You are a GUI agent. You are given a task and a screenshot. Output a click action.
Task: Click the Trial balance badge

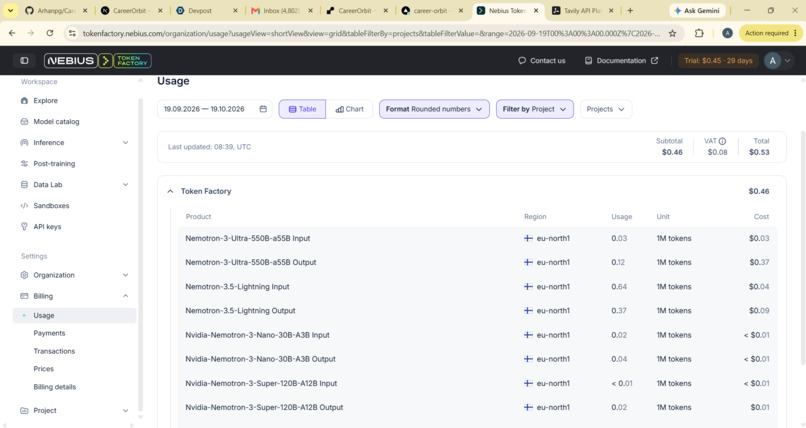coord(718,61)
